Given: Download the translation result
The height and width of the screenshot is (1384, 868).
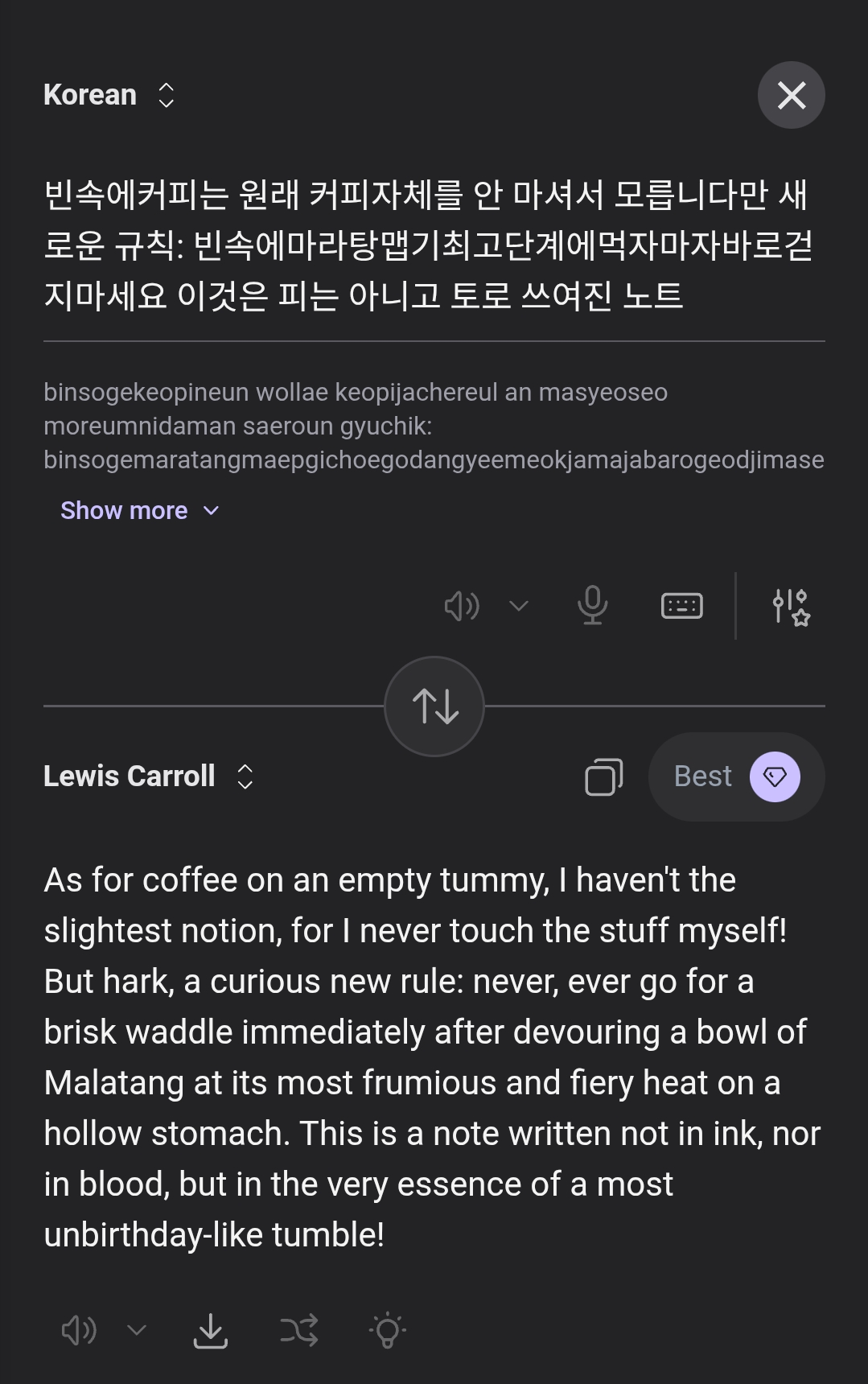Looking at the screenshot, I should point(211,1330).
